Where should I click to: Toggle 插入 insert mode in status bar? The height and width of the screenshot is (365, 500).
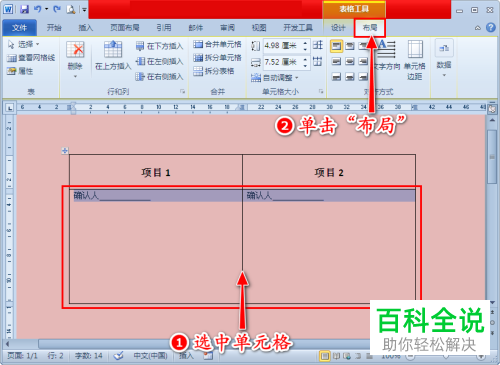point(186,356)
